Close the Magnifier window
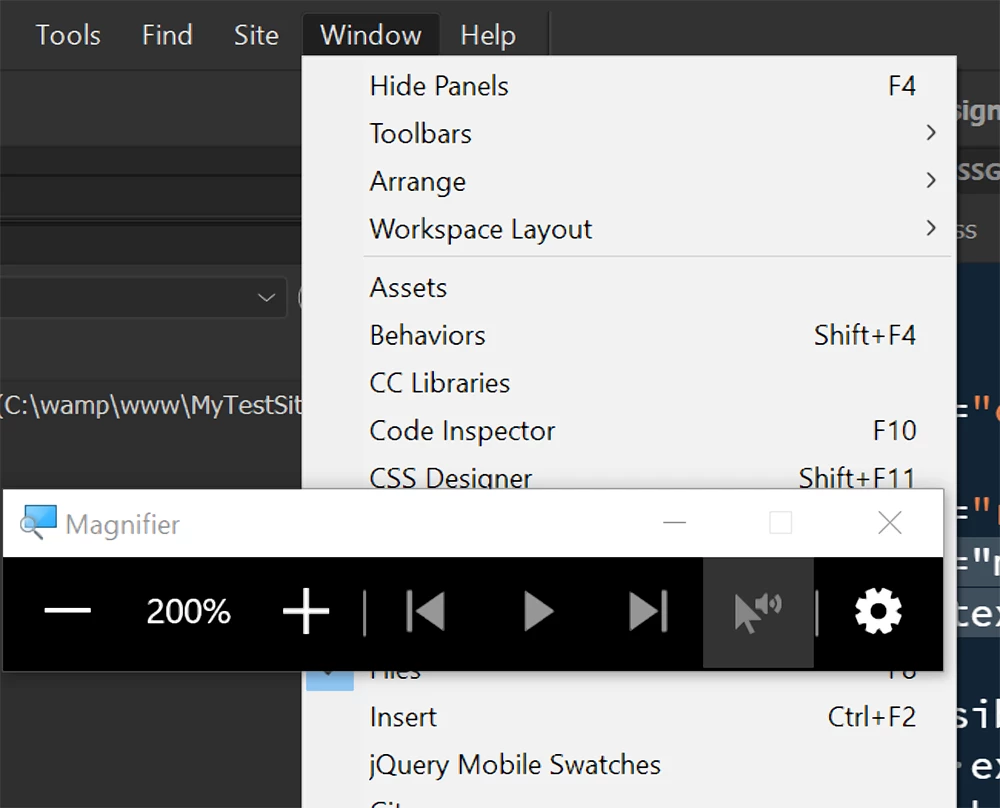1000x808 pixels. 890,523
